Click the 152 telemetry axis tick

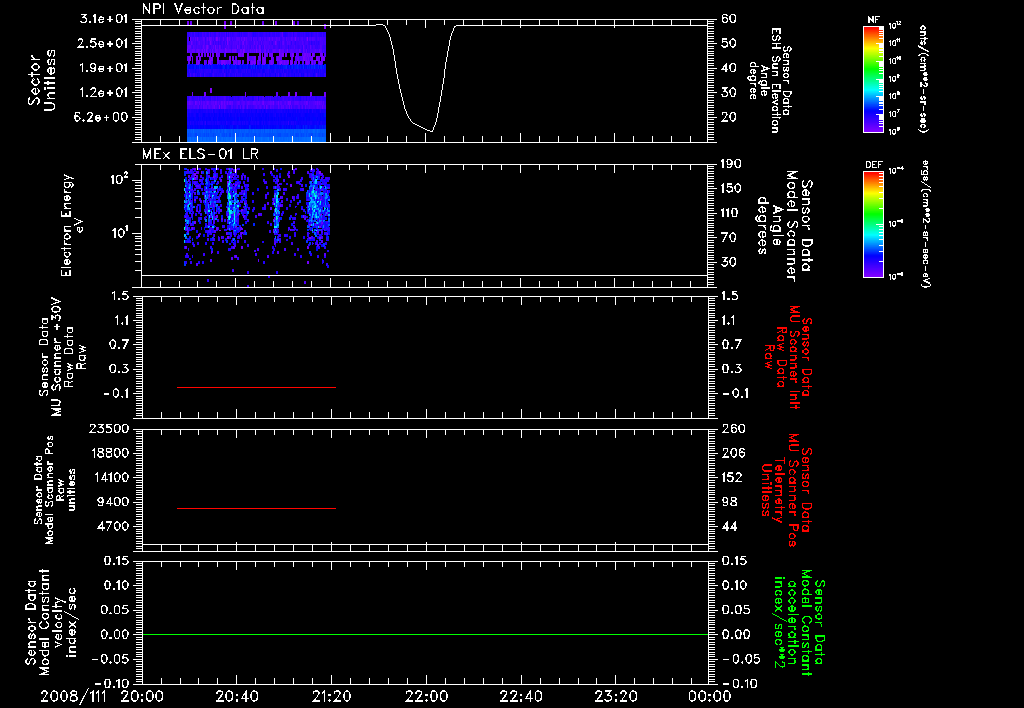[732, 477]
